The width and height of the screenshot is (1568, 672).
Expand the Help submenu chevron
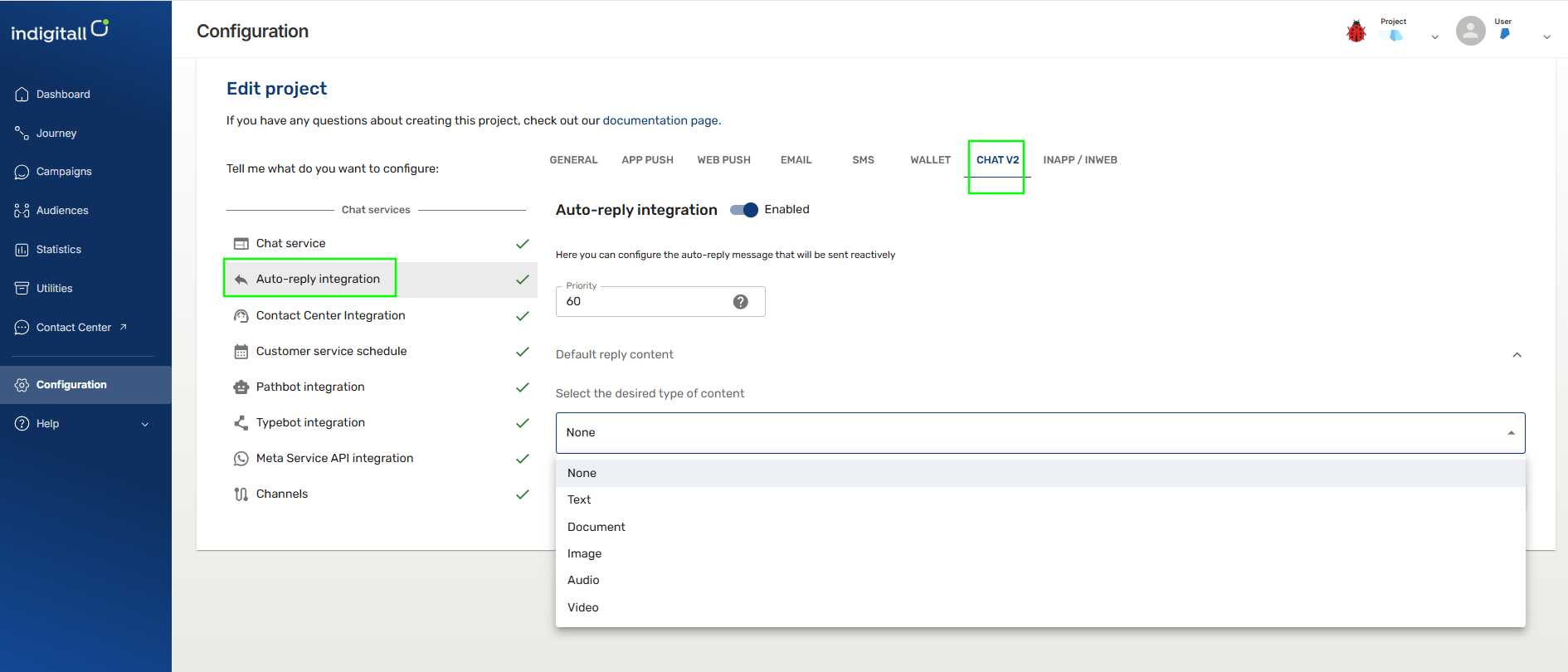(145, 424)
